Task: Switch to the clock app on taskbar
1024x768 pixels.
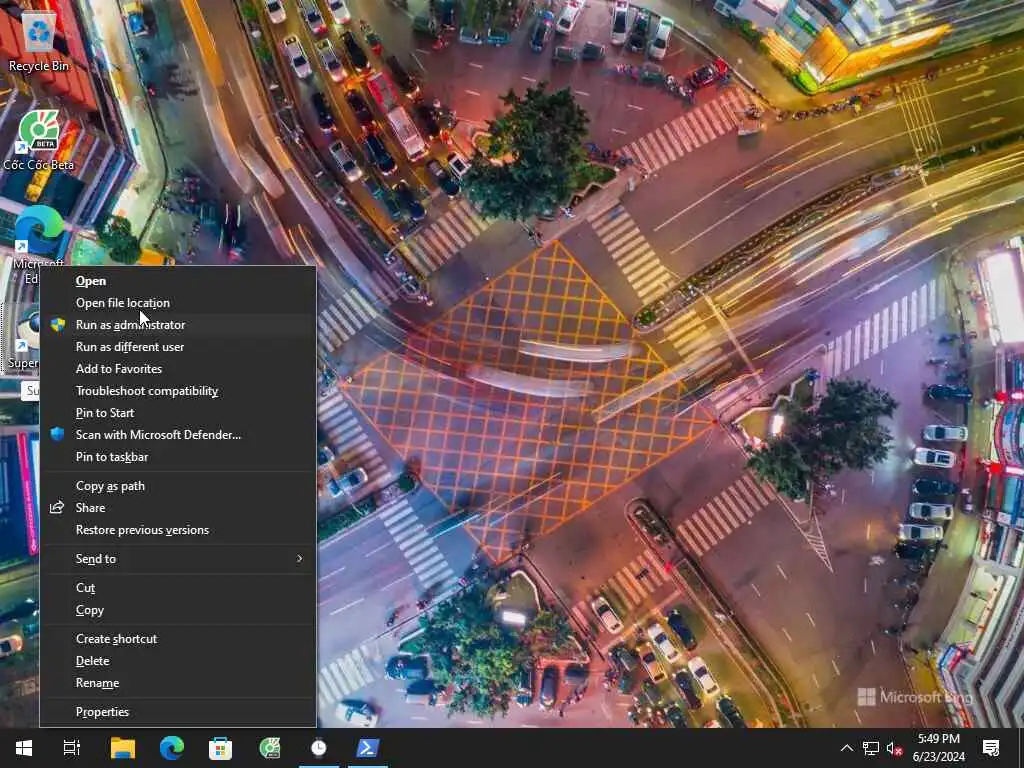Action: click(319, 748)
